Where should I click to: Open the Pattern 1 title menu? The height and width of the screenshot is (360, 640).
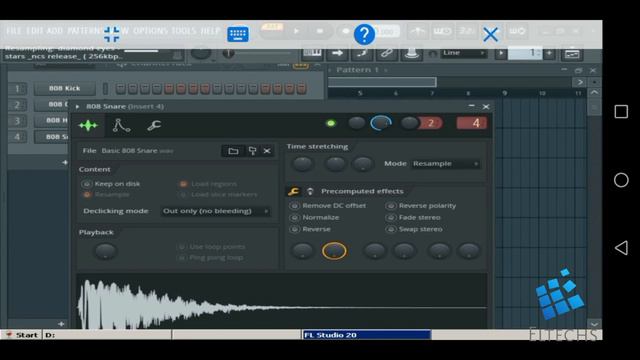point(358,70)
